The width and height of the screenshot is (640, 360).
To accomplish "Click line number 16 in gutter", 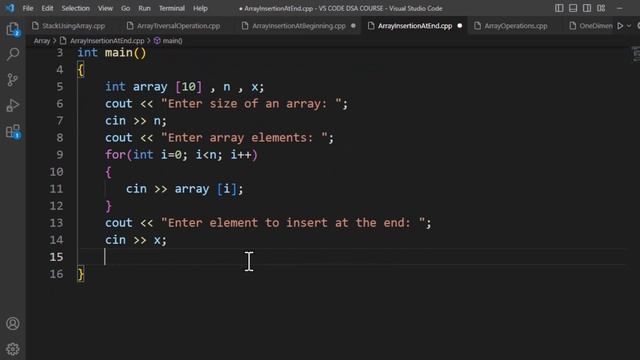I will pos(56,274).
